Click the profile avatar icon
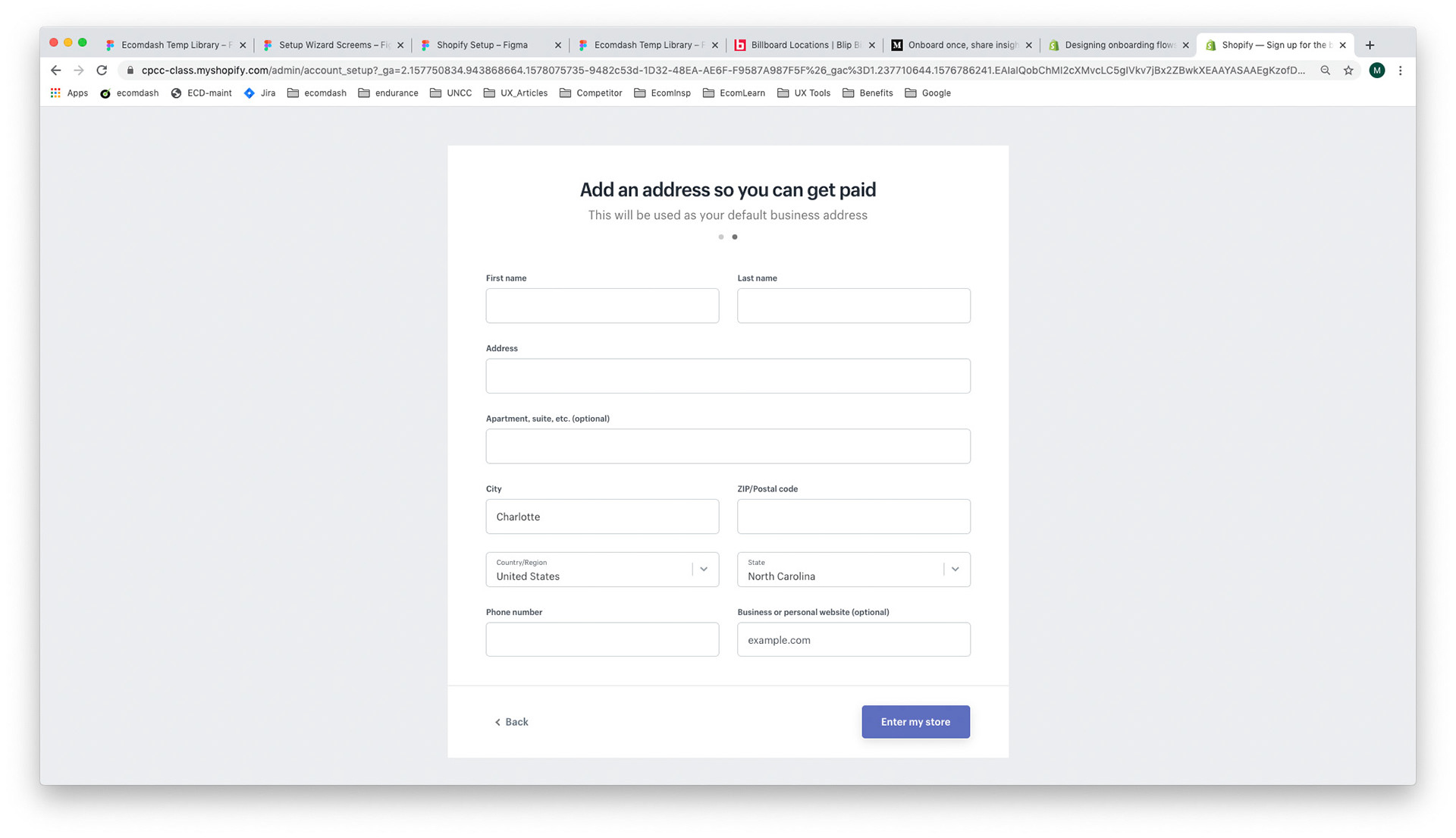This screenshot has width=1456, height=838. [1376, 71]
